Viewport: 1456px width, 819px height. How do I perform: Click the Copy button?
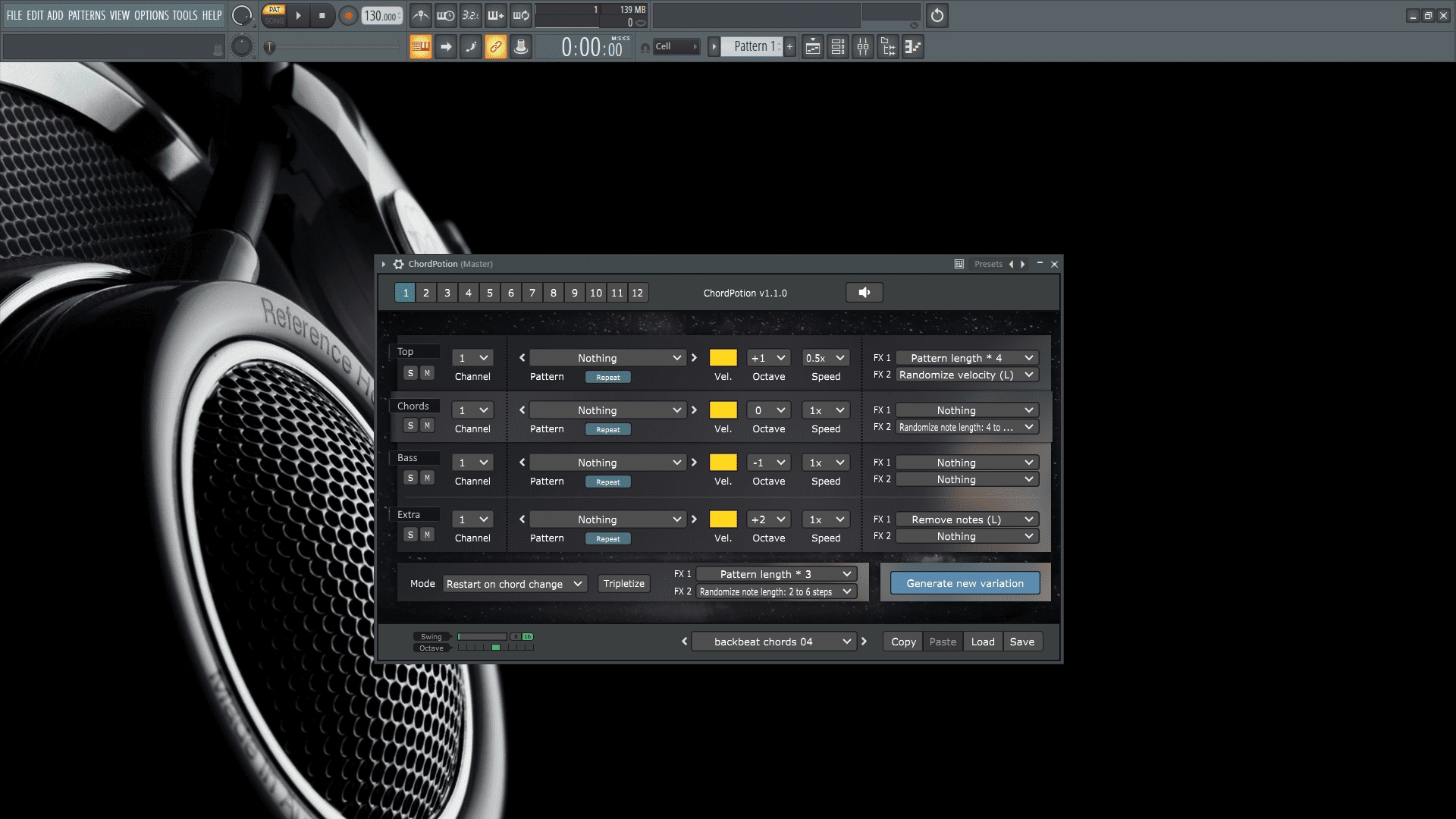pos(903,642)
